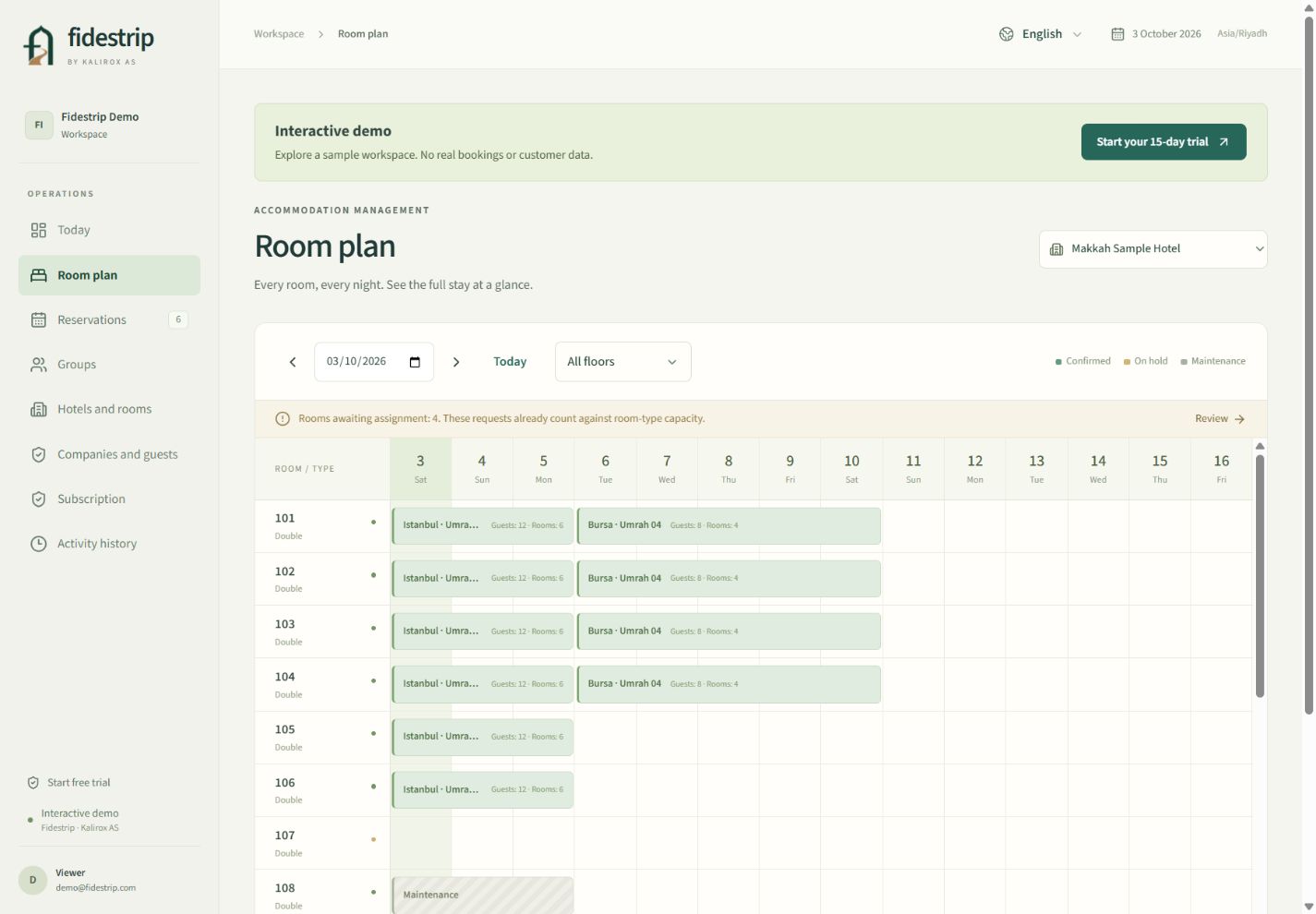Click the Maintenance legend label
This screenshot has height=914, width=1316.
click(1218, 361)
